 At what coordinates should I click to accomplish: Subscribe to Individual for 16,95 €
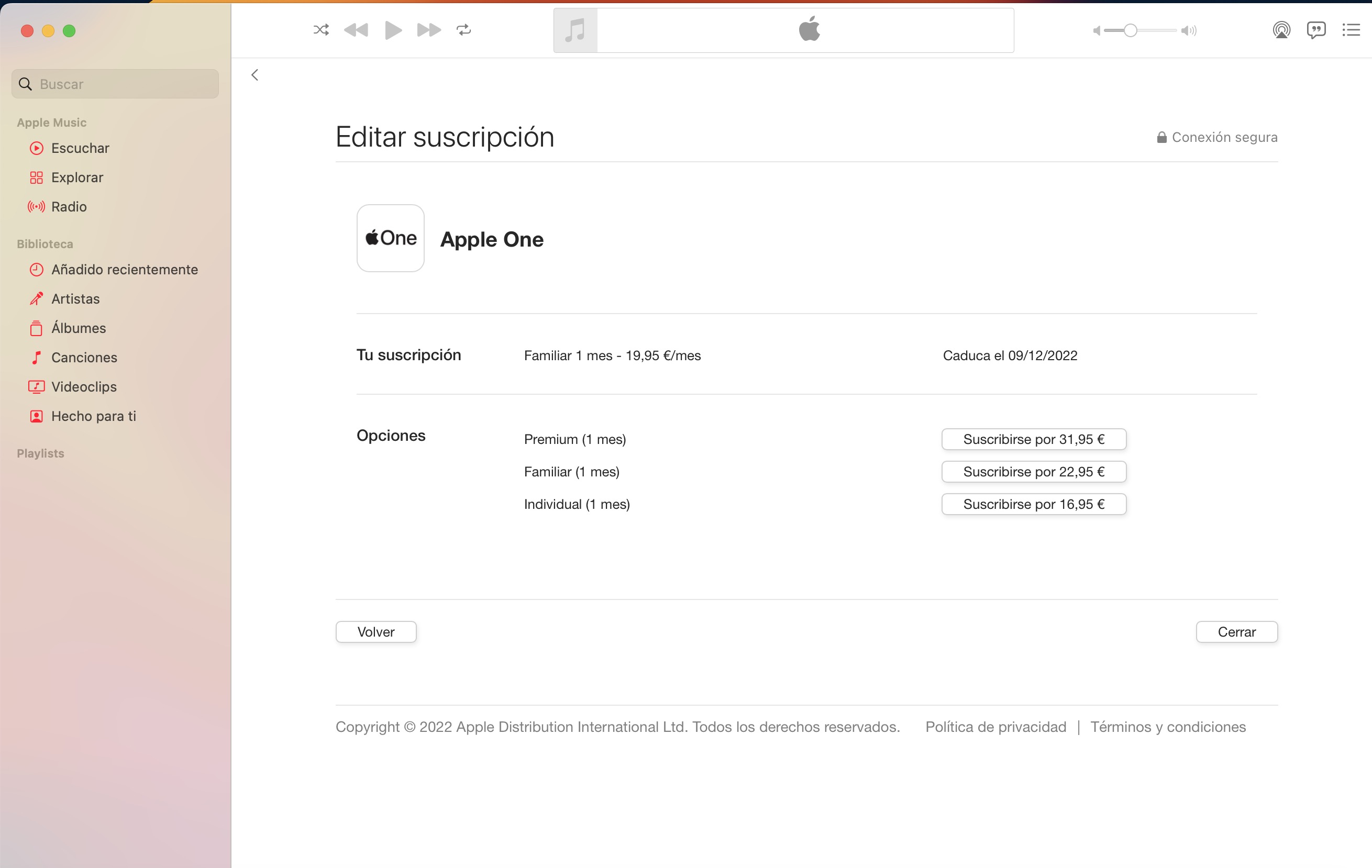tap(1033, 504)
